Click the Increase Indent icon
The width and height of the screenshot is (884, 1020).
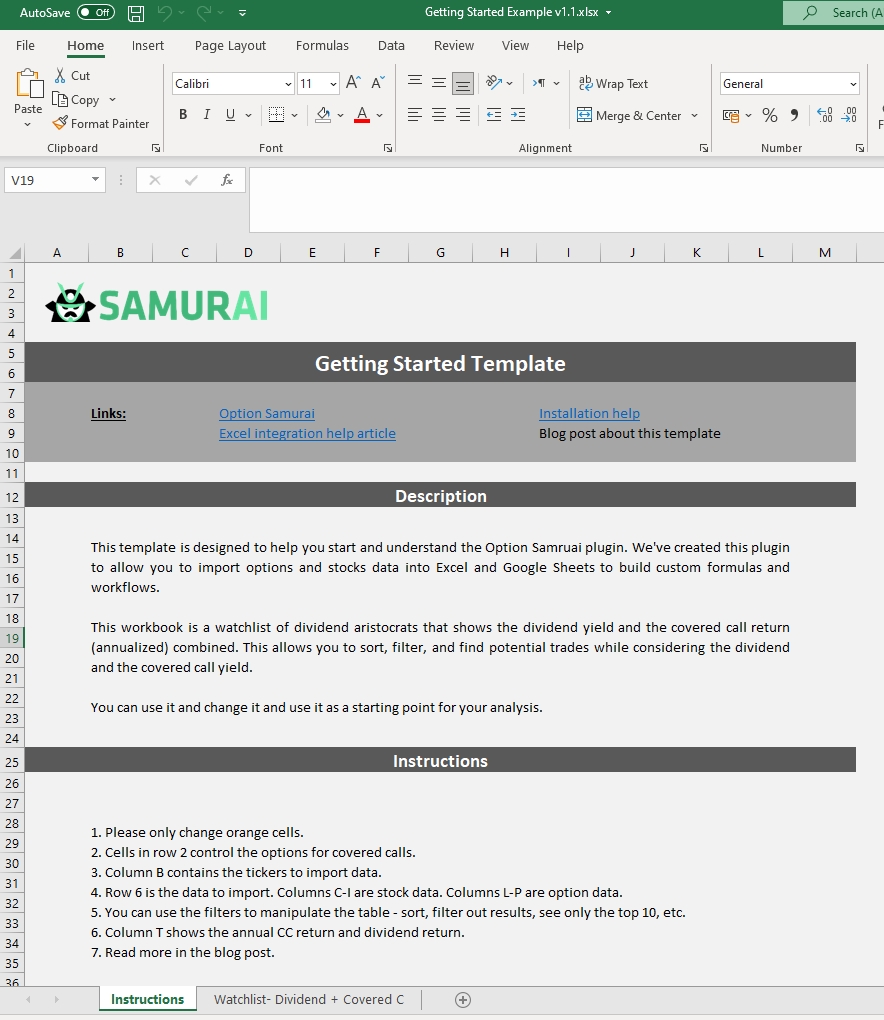(x=517, y=115)
